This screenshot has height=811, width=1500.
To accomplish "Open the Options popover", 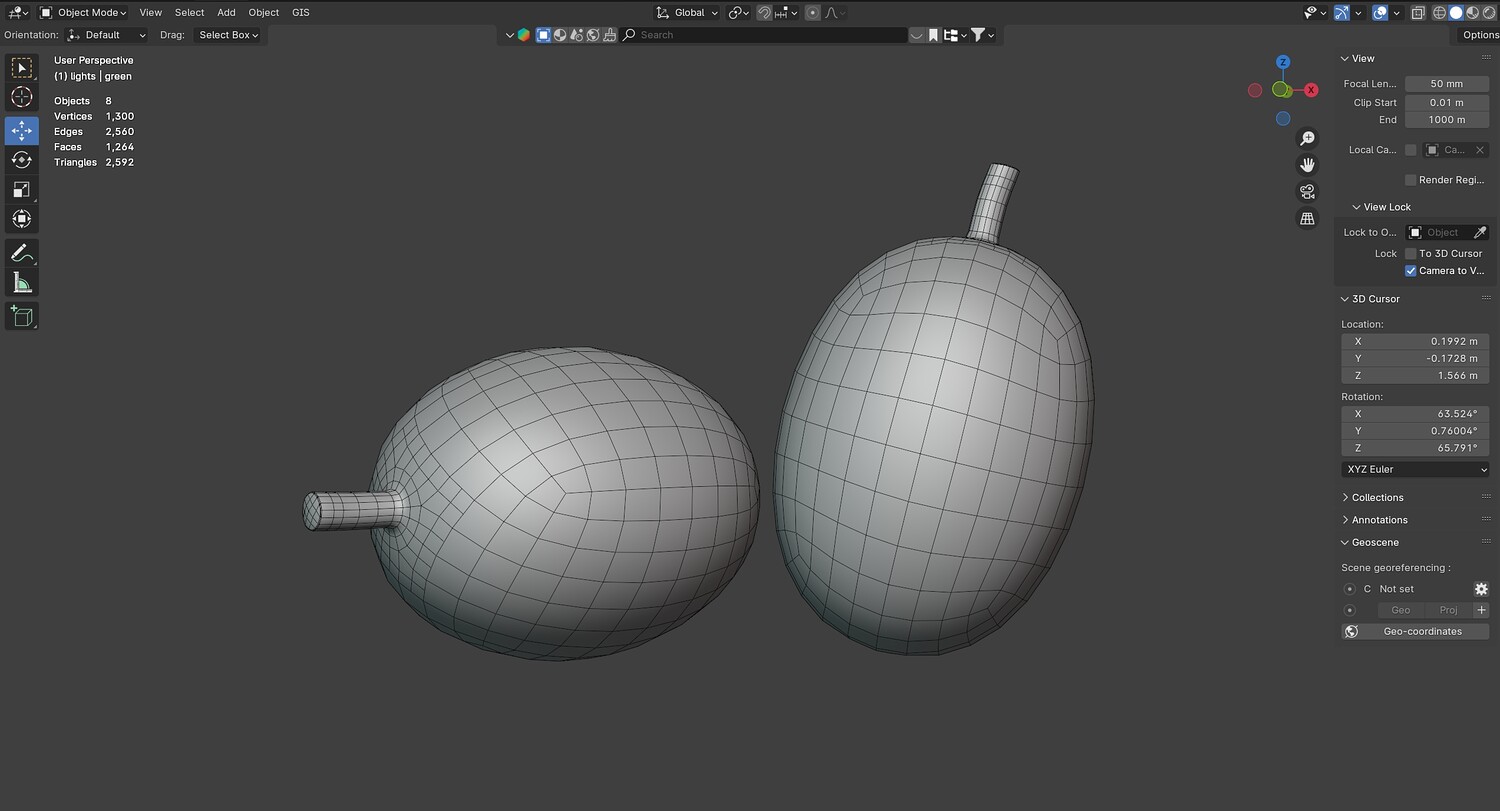I will click(1480, 35).
